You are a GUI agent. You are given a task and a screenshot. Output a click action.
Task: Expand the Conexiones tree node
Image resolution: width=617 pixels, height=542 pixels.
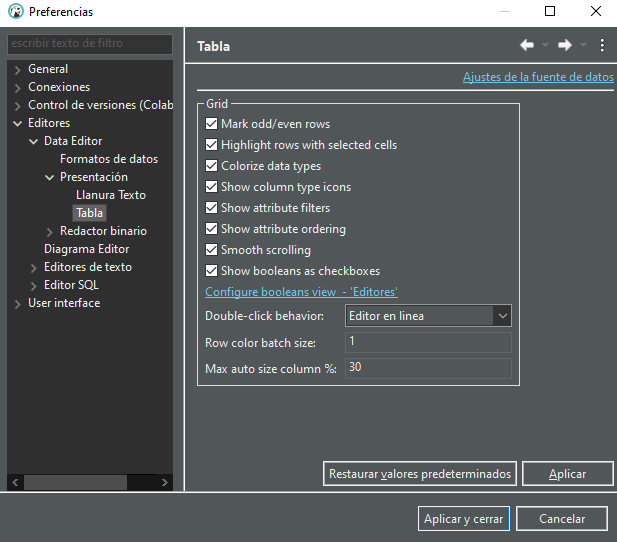point(17,88)
